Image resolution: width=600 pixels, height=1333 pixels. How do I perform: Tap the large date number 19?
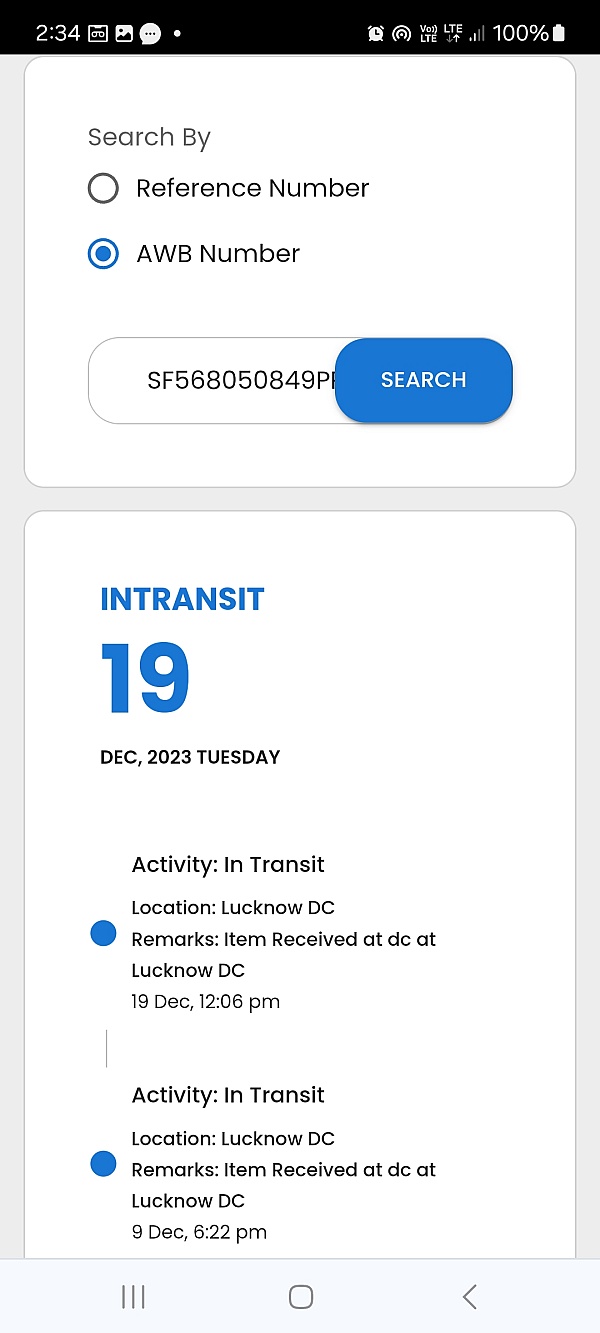pos(145,678)
